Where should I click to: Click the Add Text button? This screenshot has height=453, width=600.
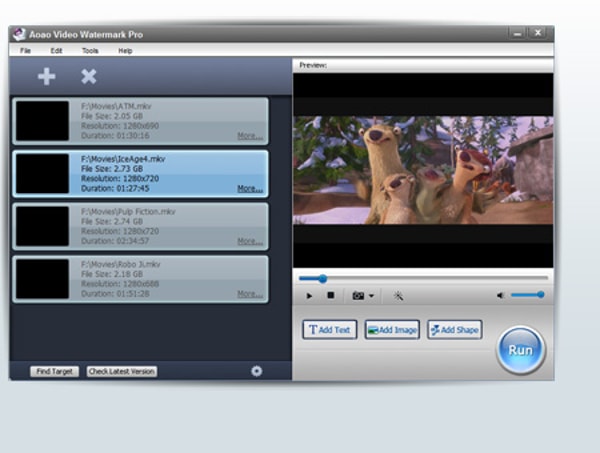tap(329, 329)
